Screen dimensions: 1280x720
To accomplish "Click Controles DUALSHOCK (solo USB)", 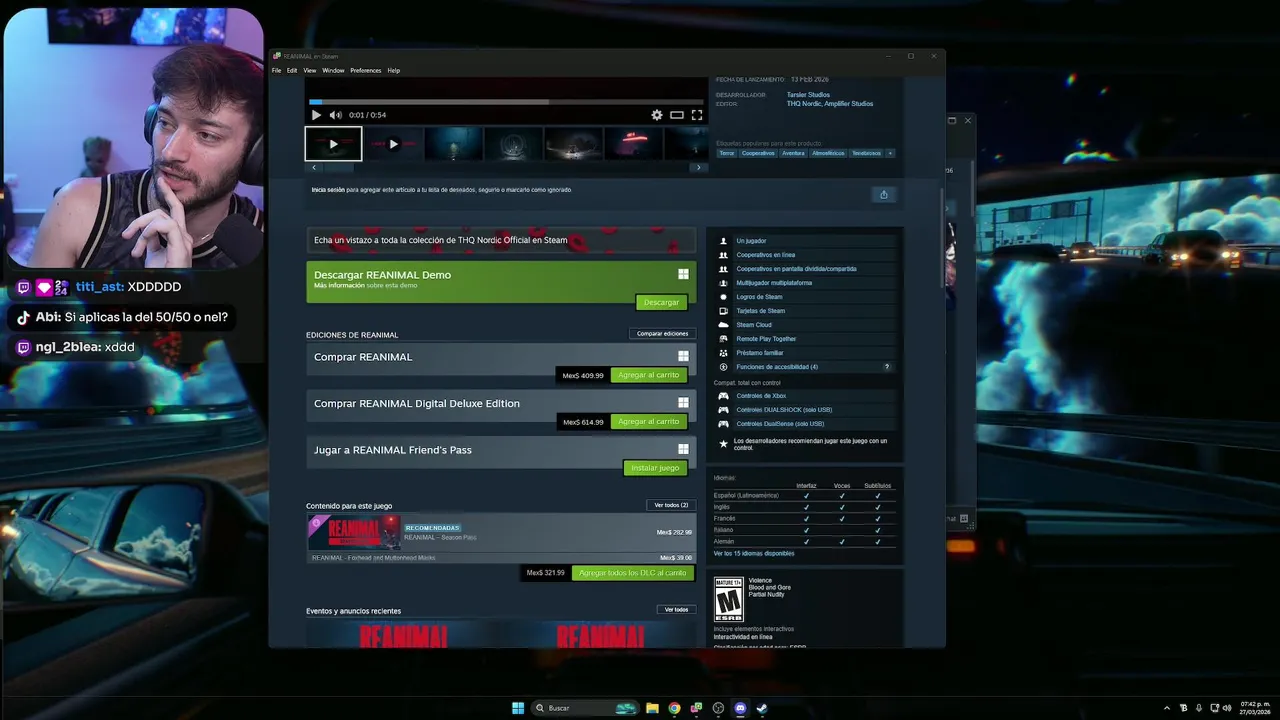I will (x=784, y=410).
